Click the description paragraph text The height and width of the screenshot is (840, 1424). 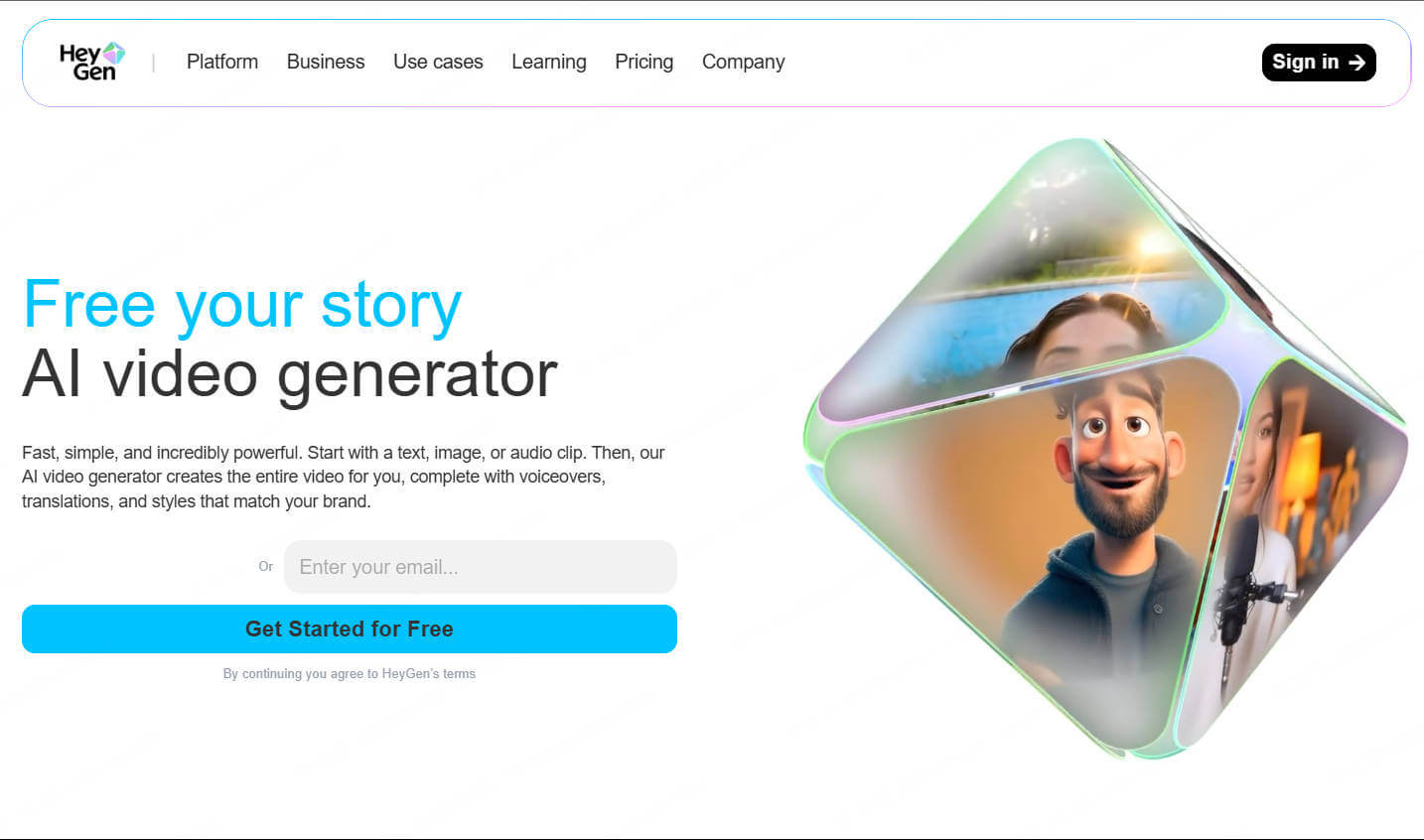344,477
